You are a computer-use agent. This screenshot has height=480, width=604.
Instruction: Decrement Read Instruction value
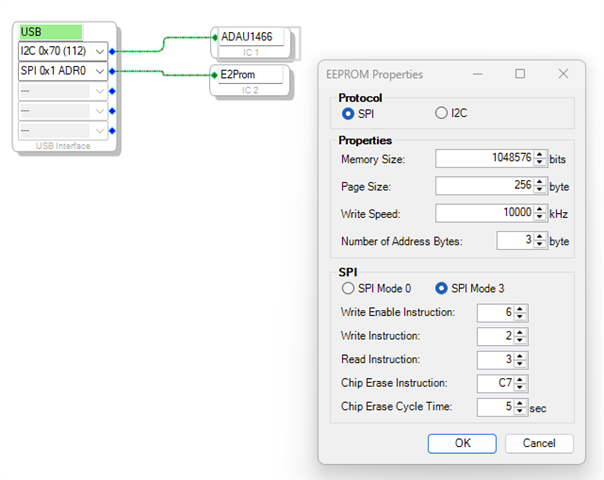click(x=520, y=364)
